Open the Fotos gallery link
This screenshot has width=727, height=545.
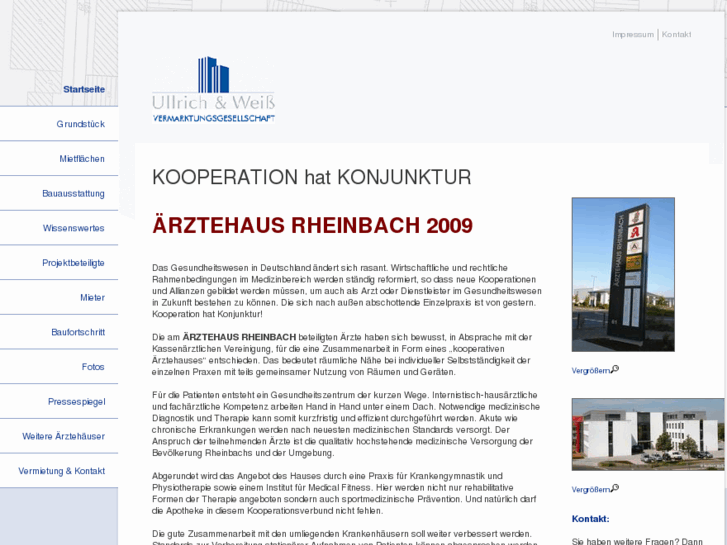point(93,367)
